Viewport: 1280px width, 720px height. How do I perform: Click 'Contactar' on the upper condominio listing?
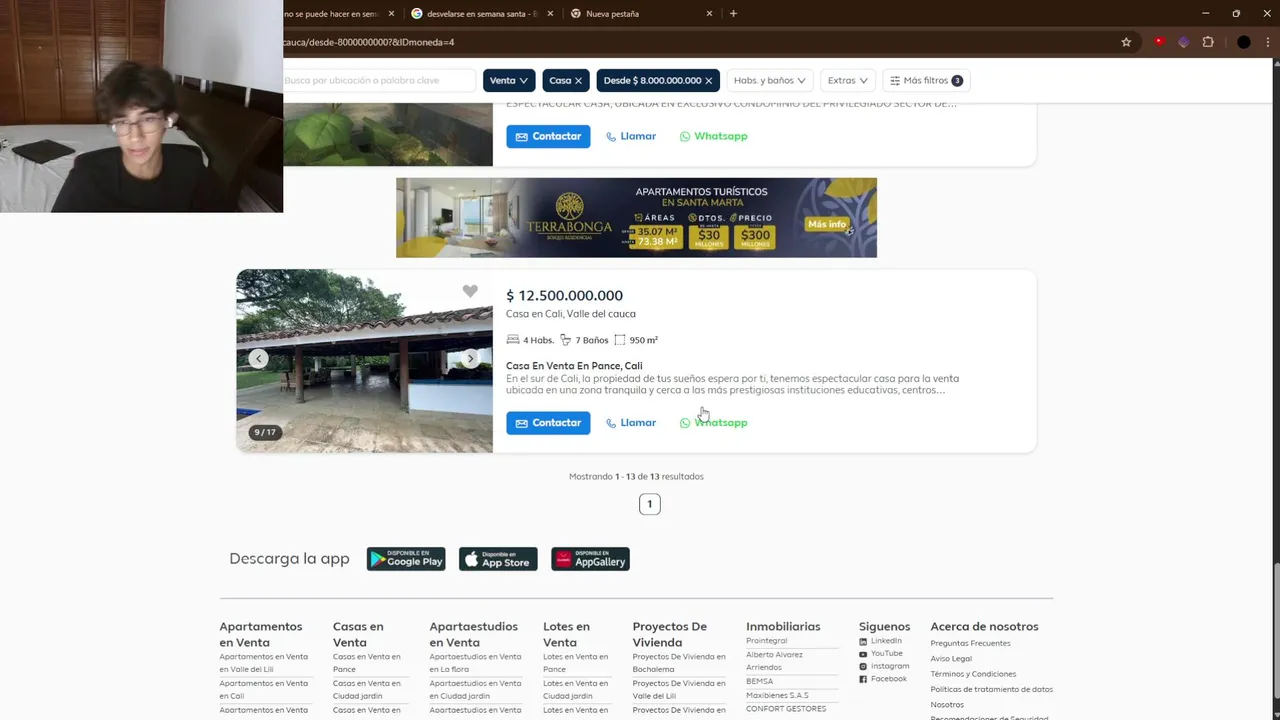(548, 136)
